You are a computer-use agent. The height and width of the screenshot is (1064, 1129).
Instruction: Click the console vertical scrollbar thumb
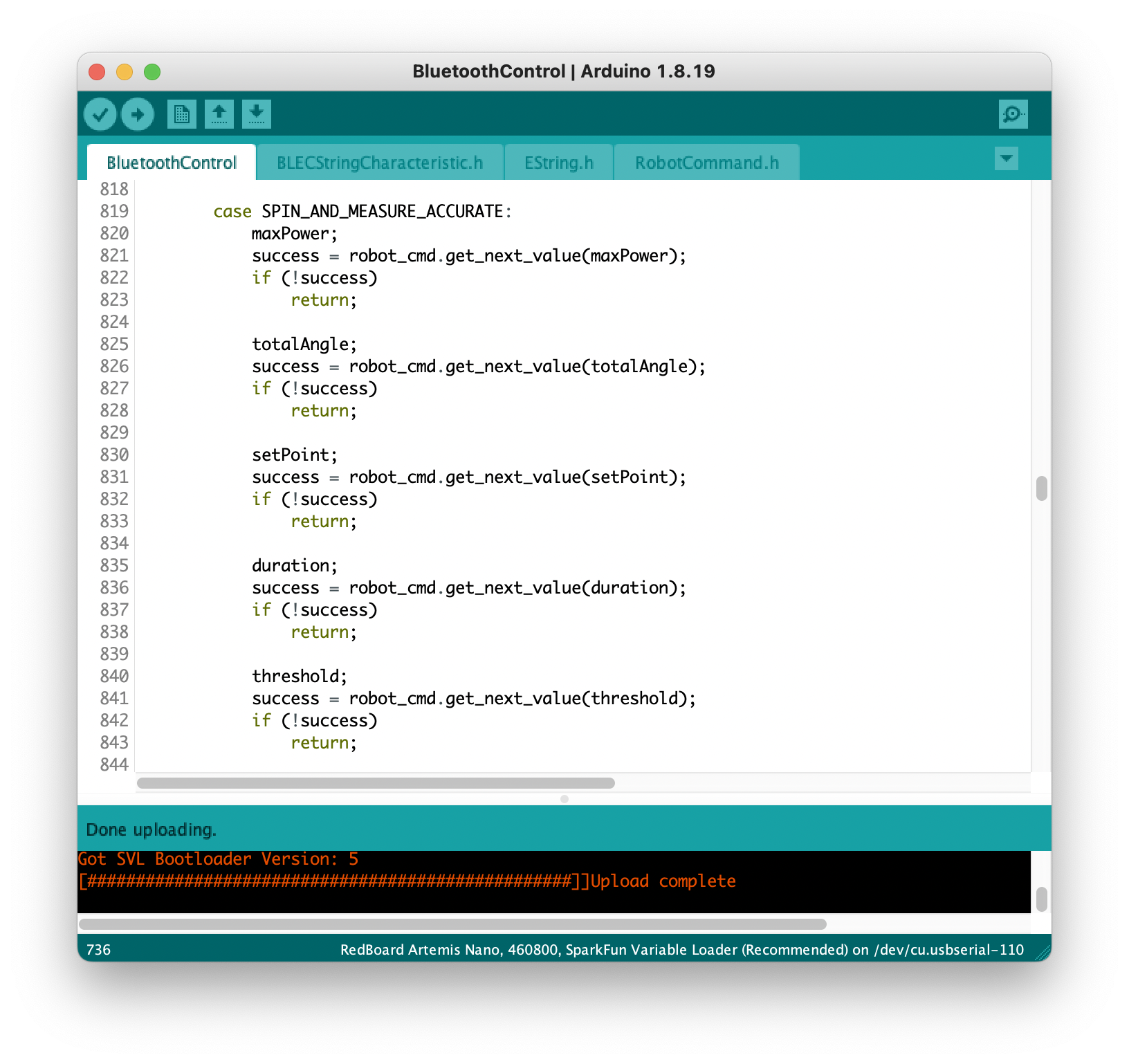pos(1042,900)
